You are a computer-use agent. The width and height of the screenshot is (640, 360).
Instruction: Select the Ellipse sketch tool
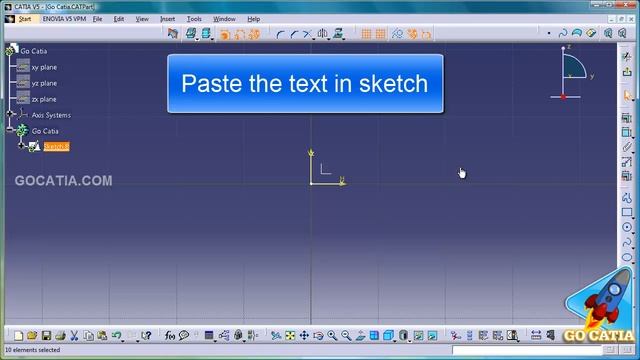tap(627, 257)
